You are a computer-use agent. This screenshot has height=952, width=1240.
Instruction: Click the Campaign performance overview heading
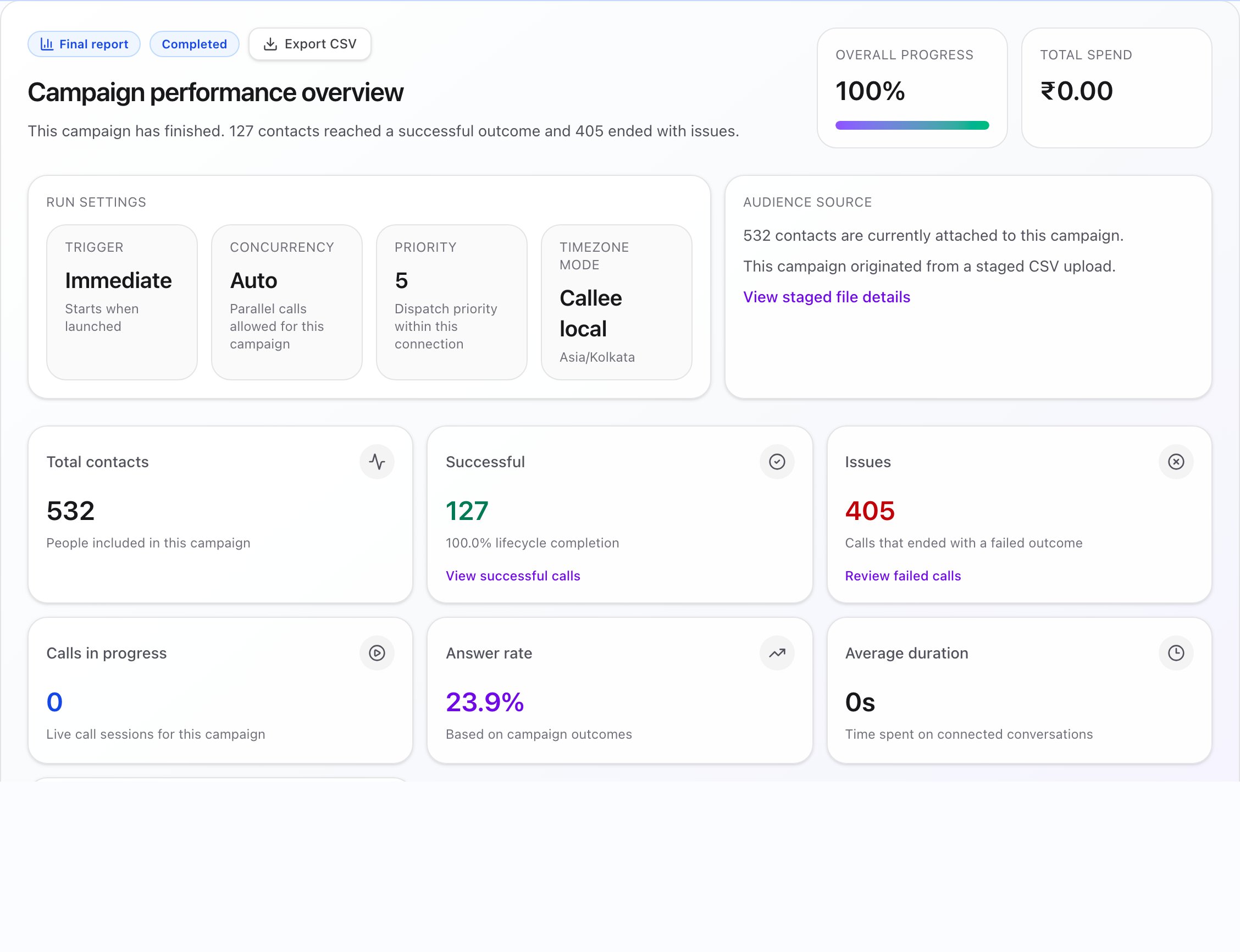pyautogui.click(x=215, y=92)
